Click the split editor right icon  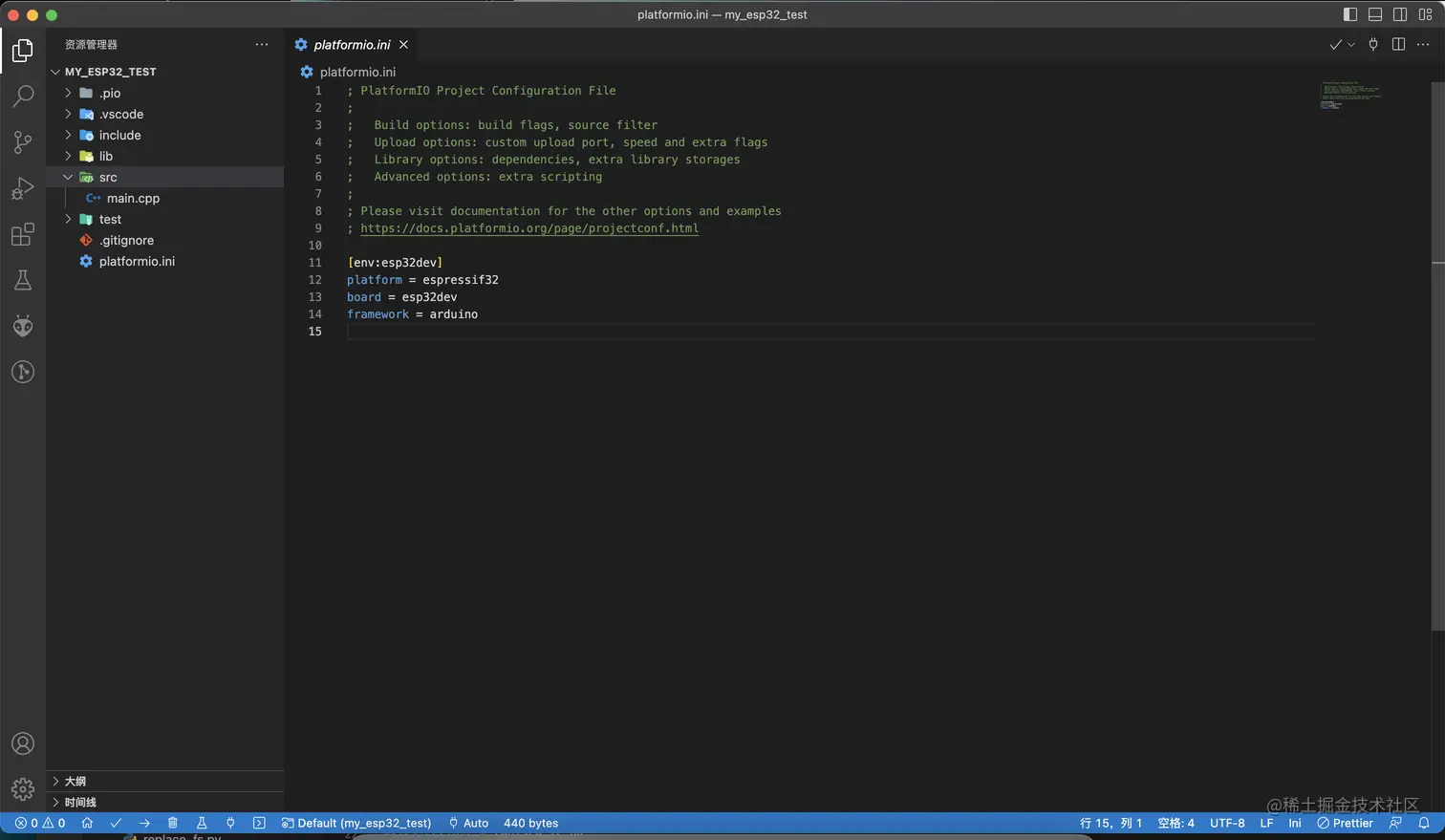coord(1398,45)
